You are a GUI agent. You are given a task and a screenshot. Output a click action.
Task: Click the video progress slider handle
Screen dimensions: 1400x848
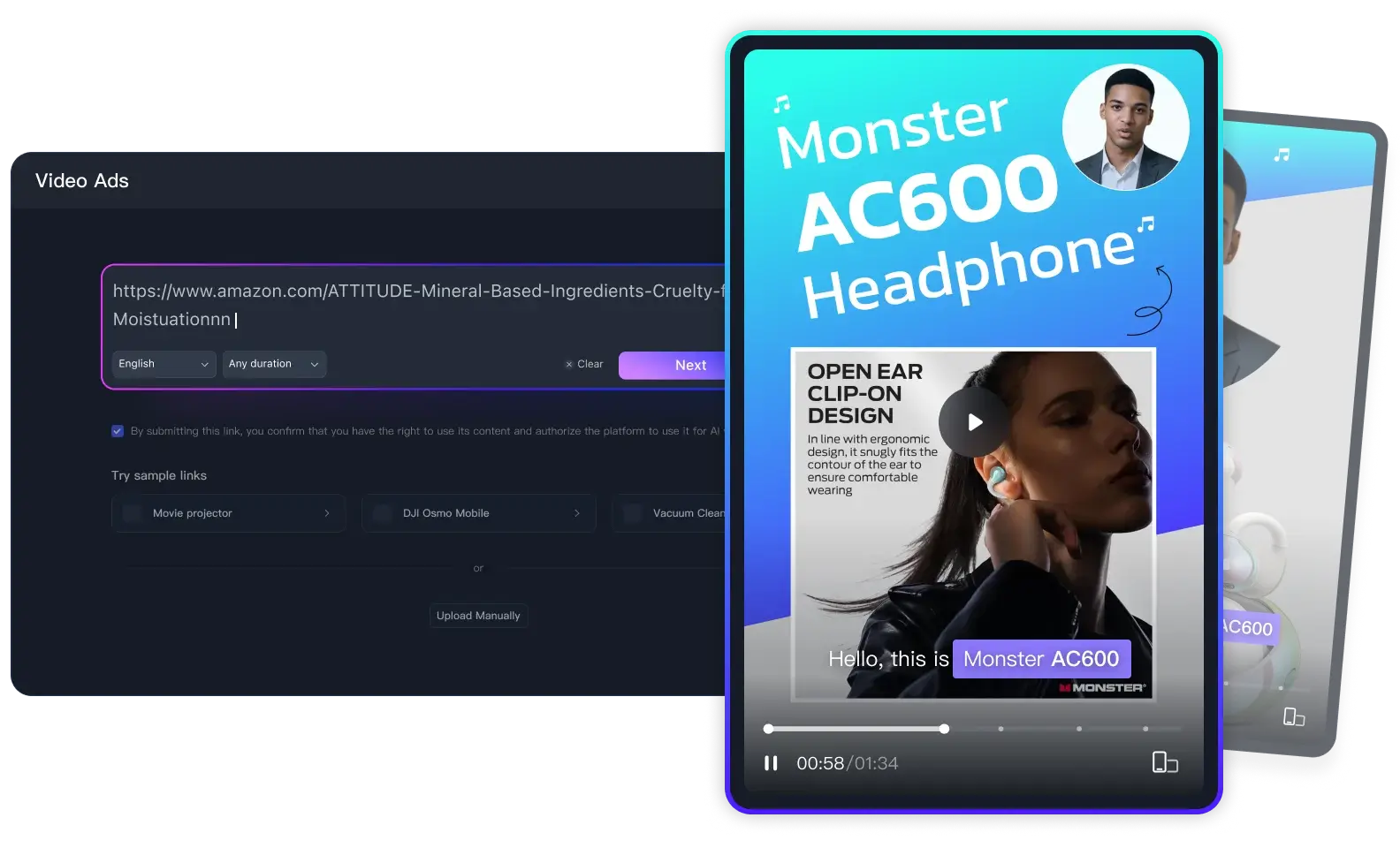click(x=944, y=729)
